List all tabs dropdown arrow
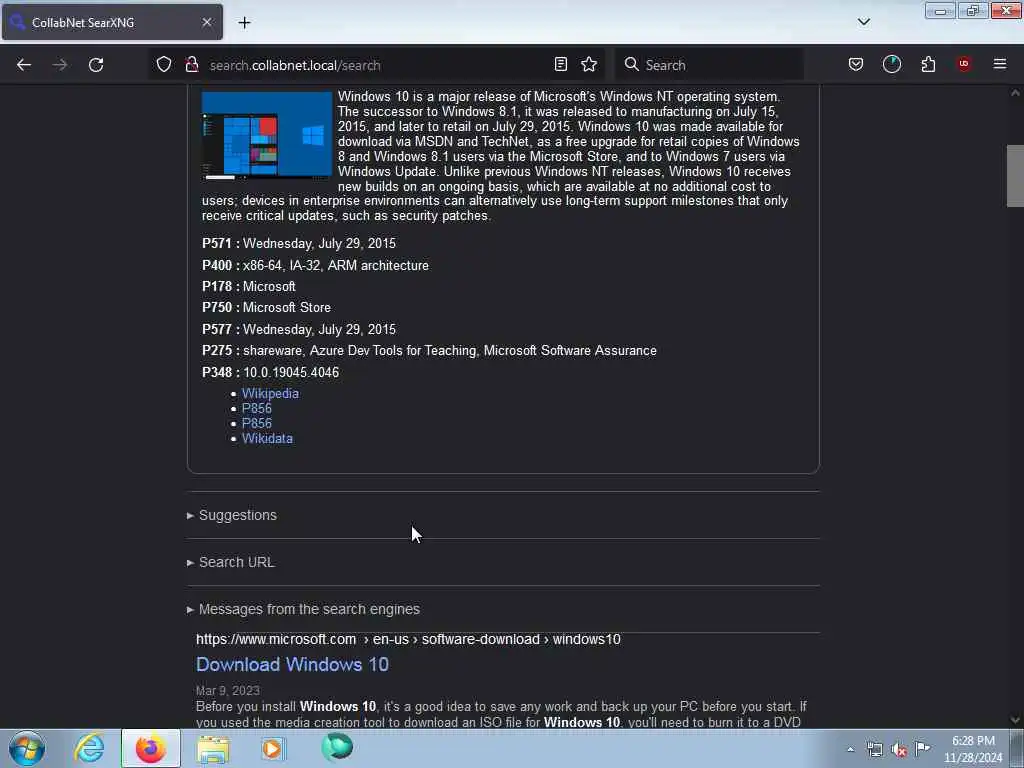 (x=863, y=22)
